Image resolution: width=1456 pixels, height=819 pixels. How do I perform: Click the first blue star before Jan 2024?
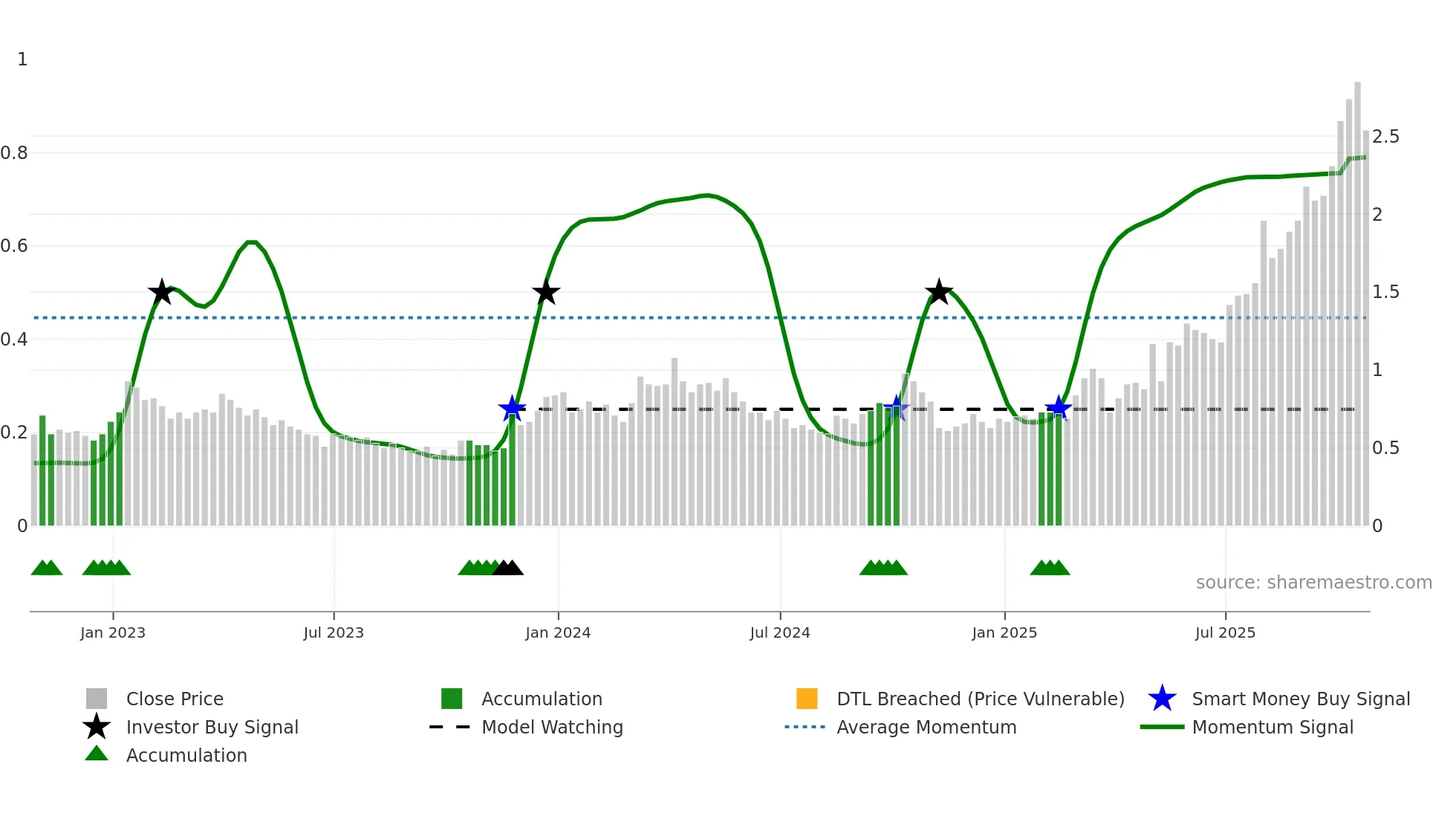[x=512, y=409]
